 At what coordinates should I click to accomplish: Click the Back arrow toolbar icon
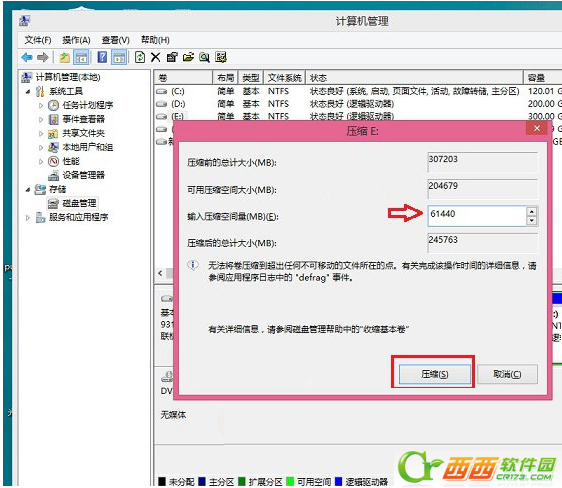pos(27,57)
